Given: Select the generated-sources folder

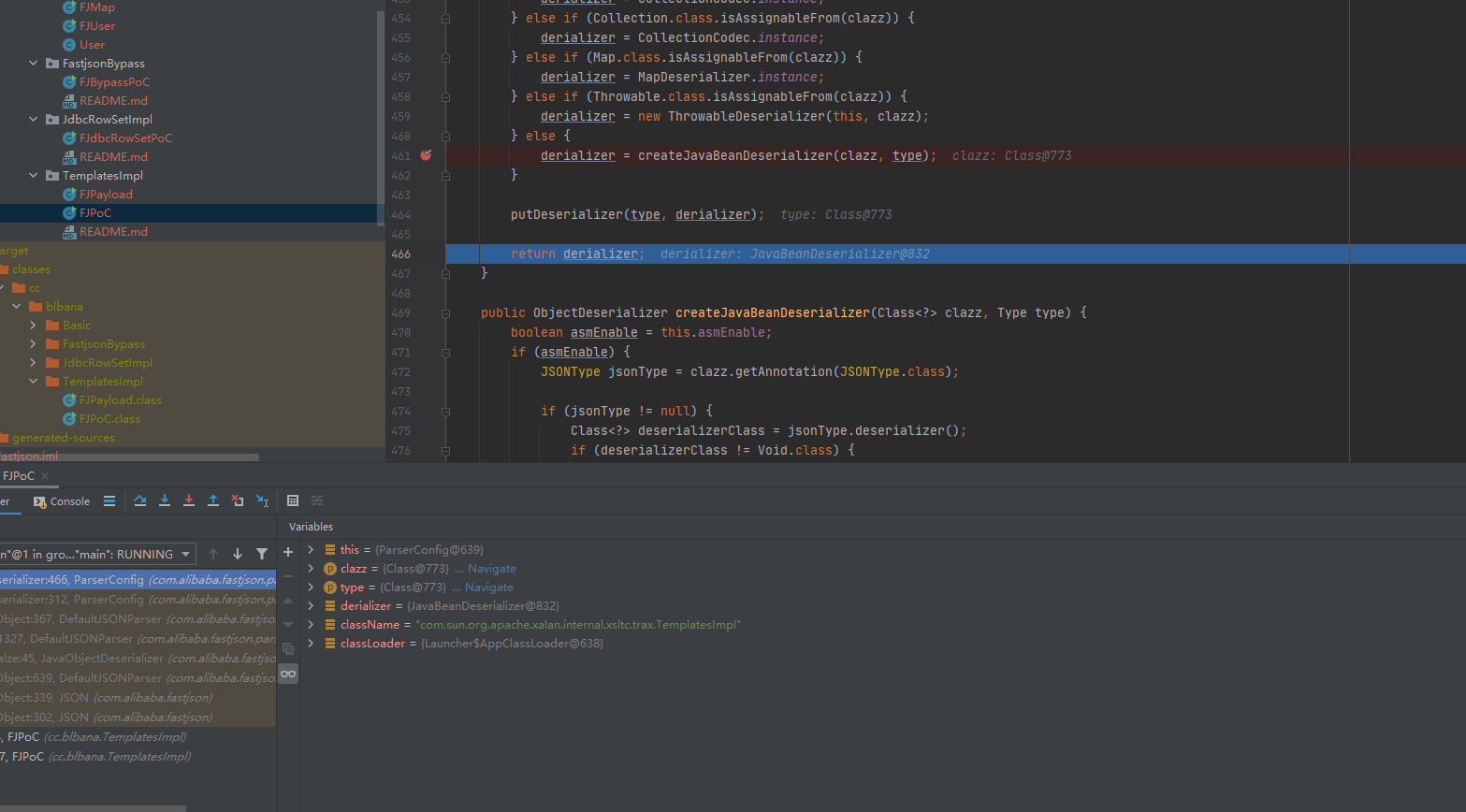Looking at the screenshot, I should (x=64, y=438).
